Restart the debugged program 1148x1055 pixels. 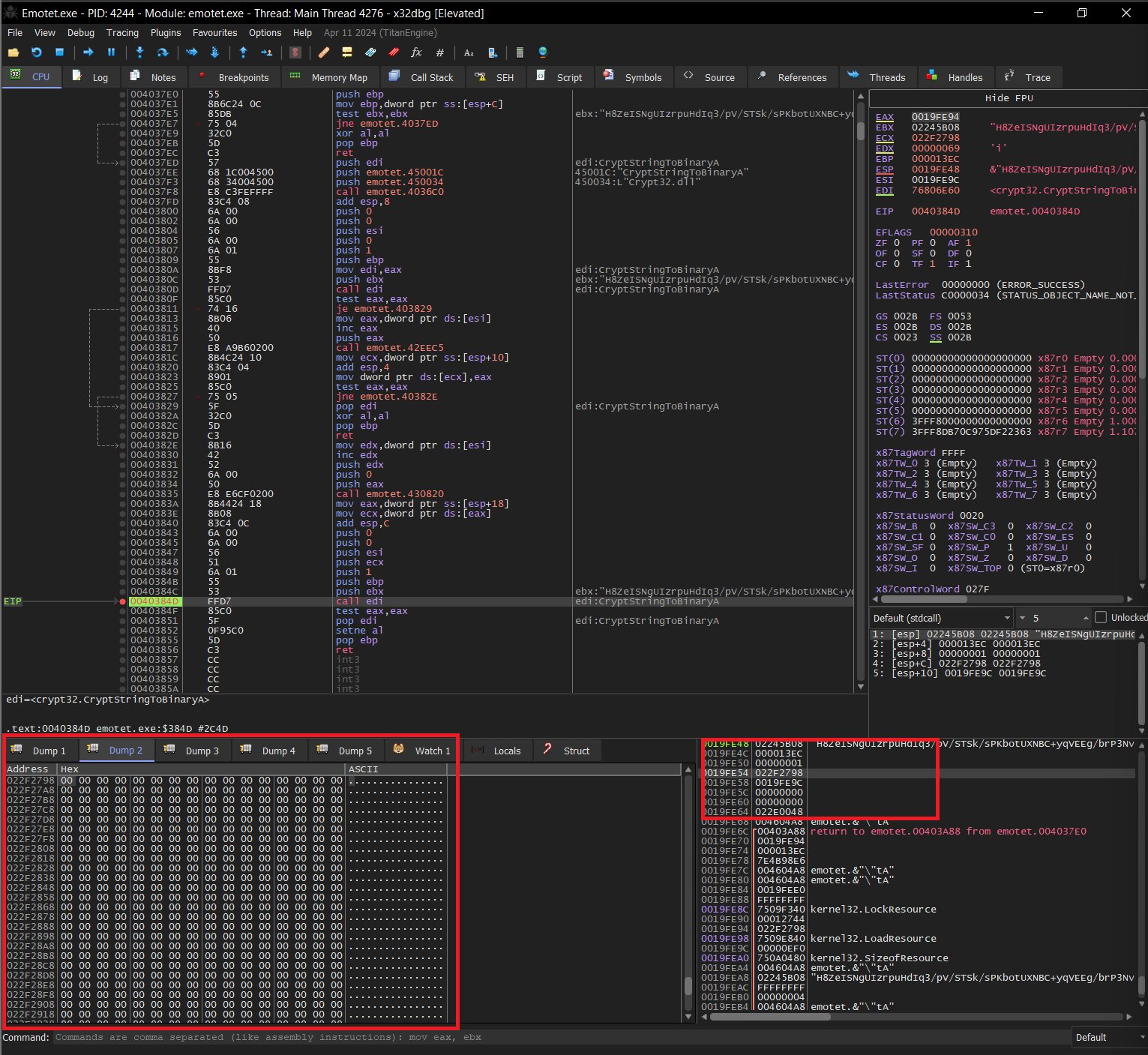(37, 52)
